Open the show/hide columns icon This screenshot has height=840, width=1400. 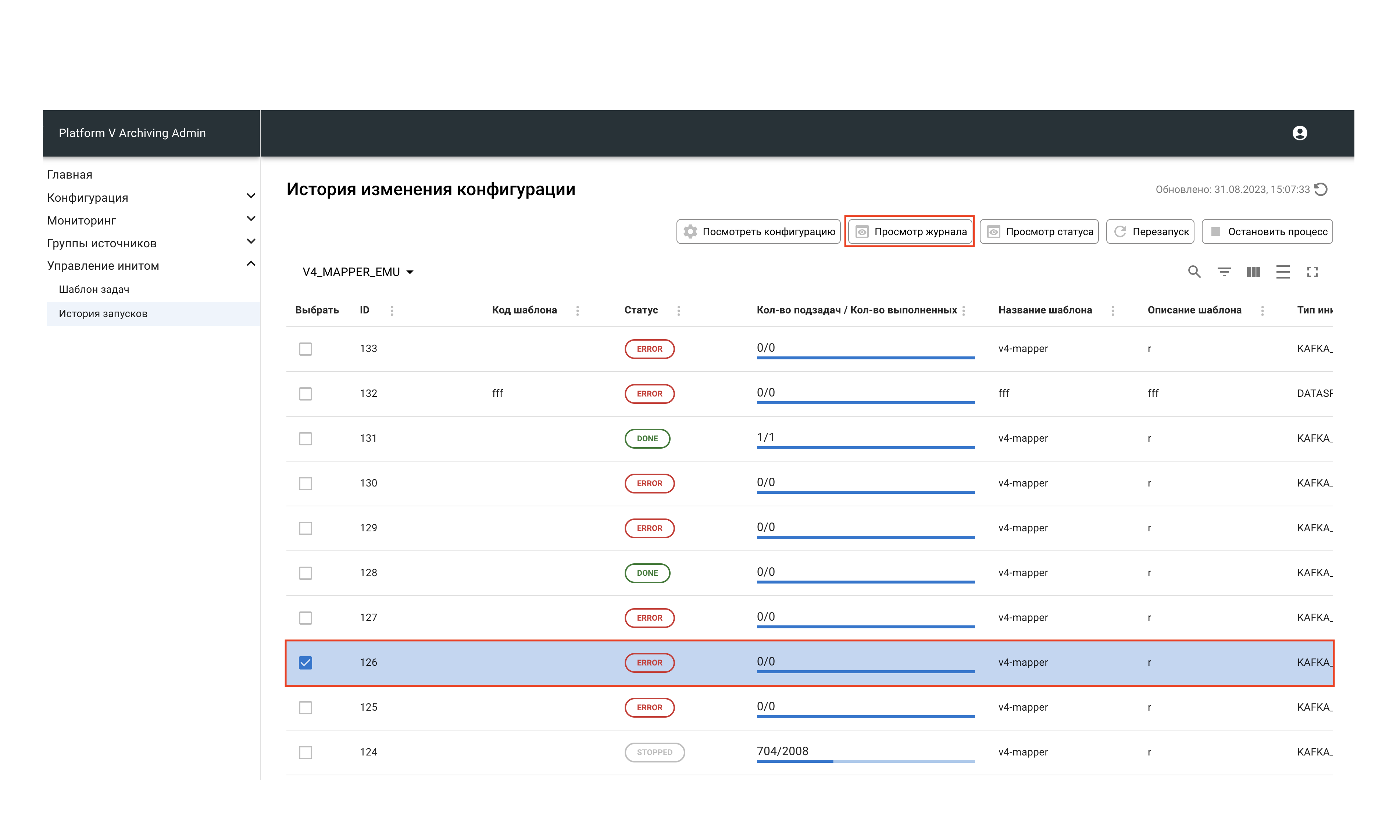click(1253, 272)
